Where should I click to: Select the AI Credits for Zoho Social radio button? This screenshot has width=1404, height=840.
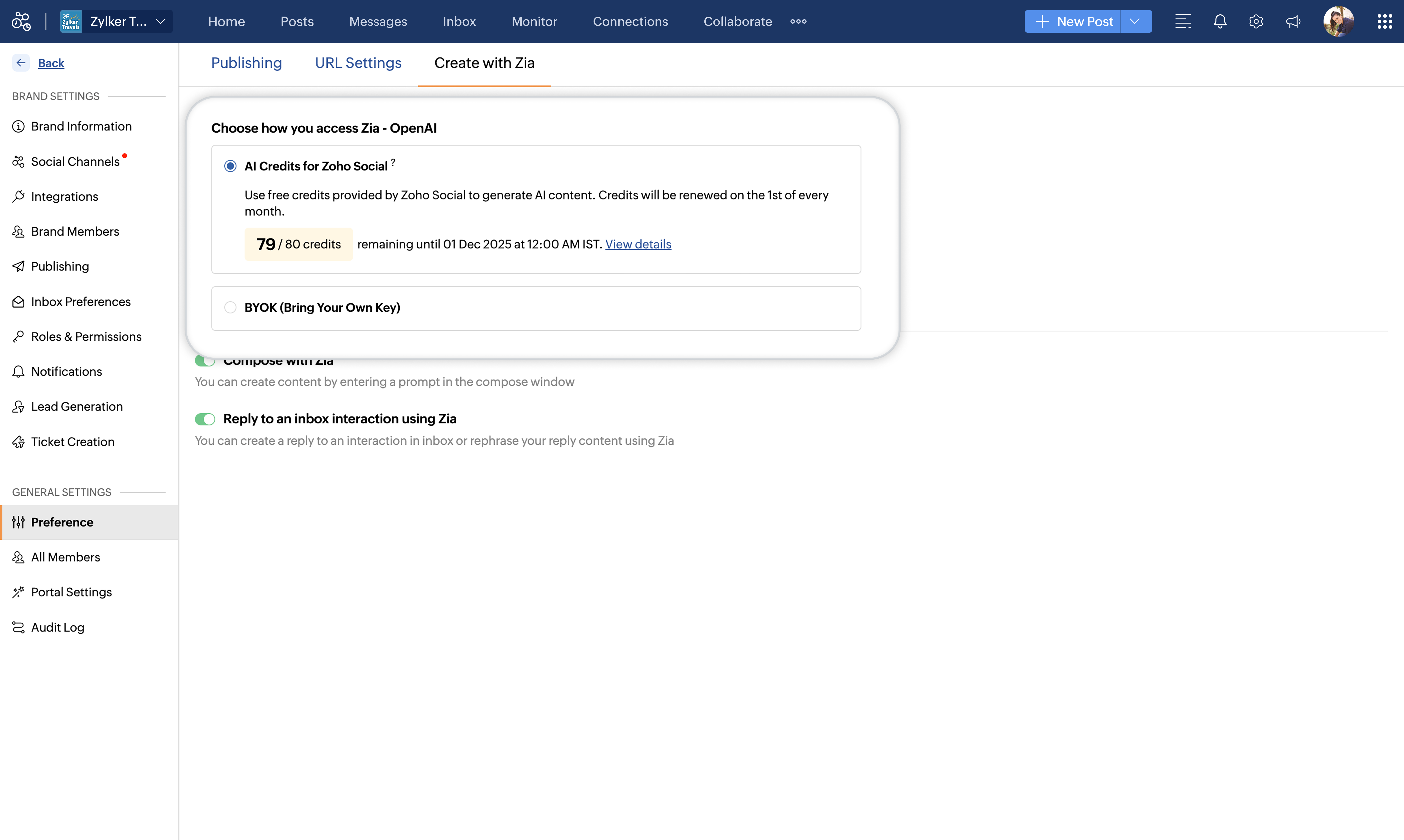tap(230, 166)
